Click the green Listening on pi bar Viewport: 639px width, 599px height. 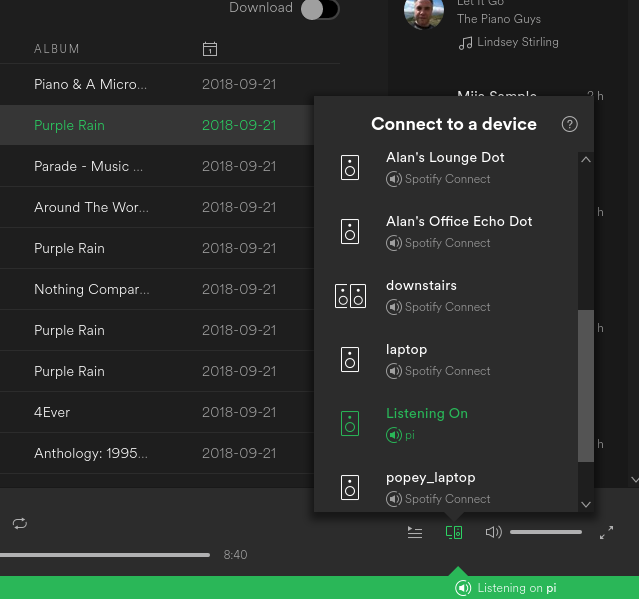320,588
